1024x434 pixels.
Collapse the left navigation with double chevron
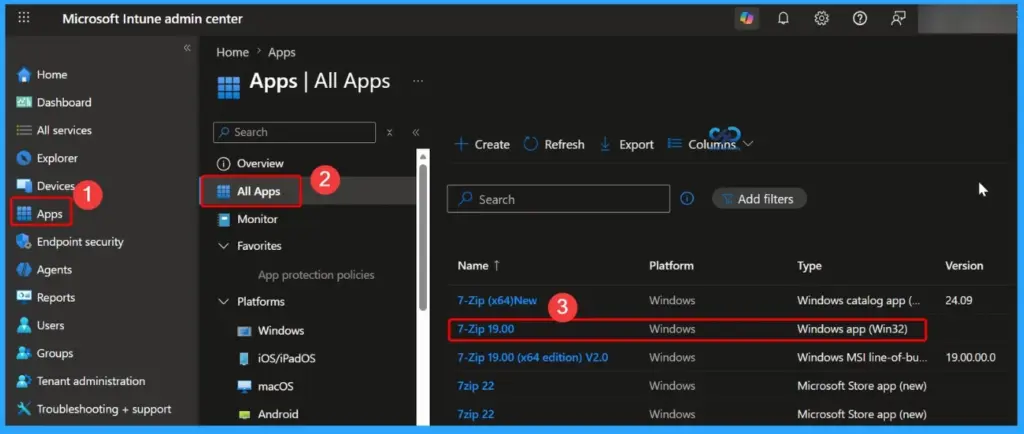tap(187, 48)
